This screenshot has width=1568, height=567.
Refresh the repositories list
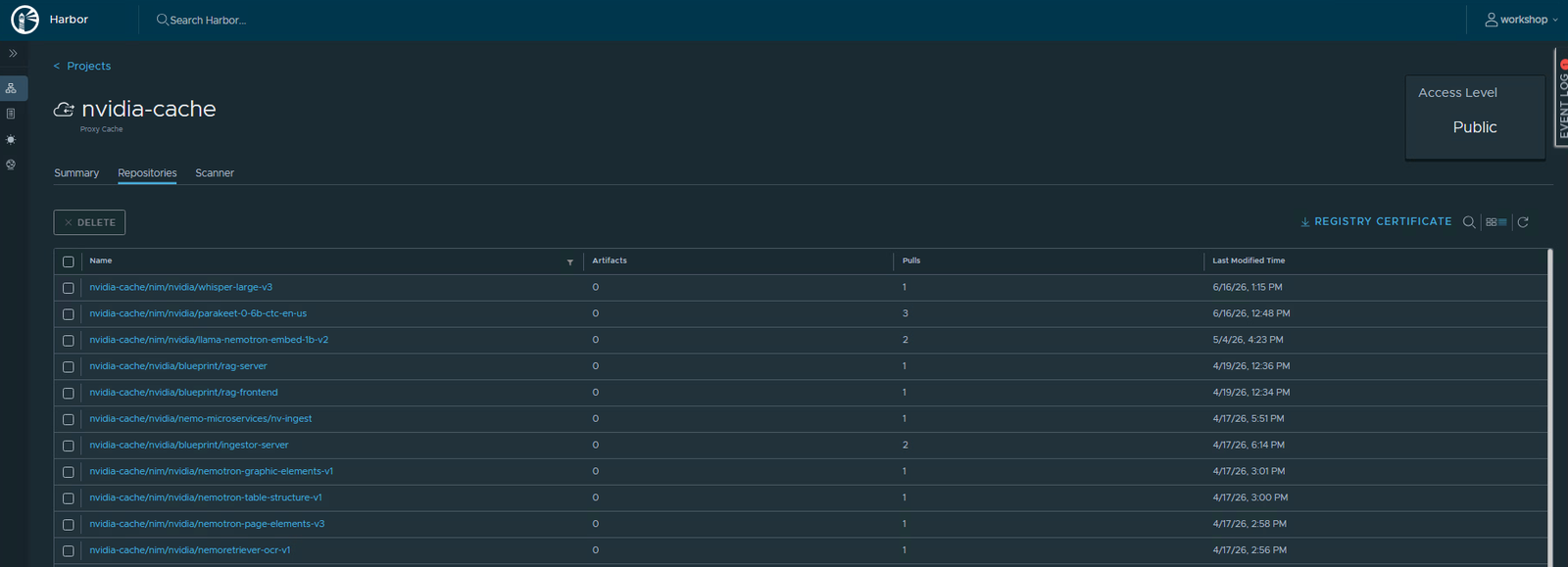1523,222
